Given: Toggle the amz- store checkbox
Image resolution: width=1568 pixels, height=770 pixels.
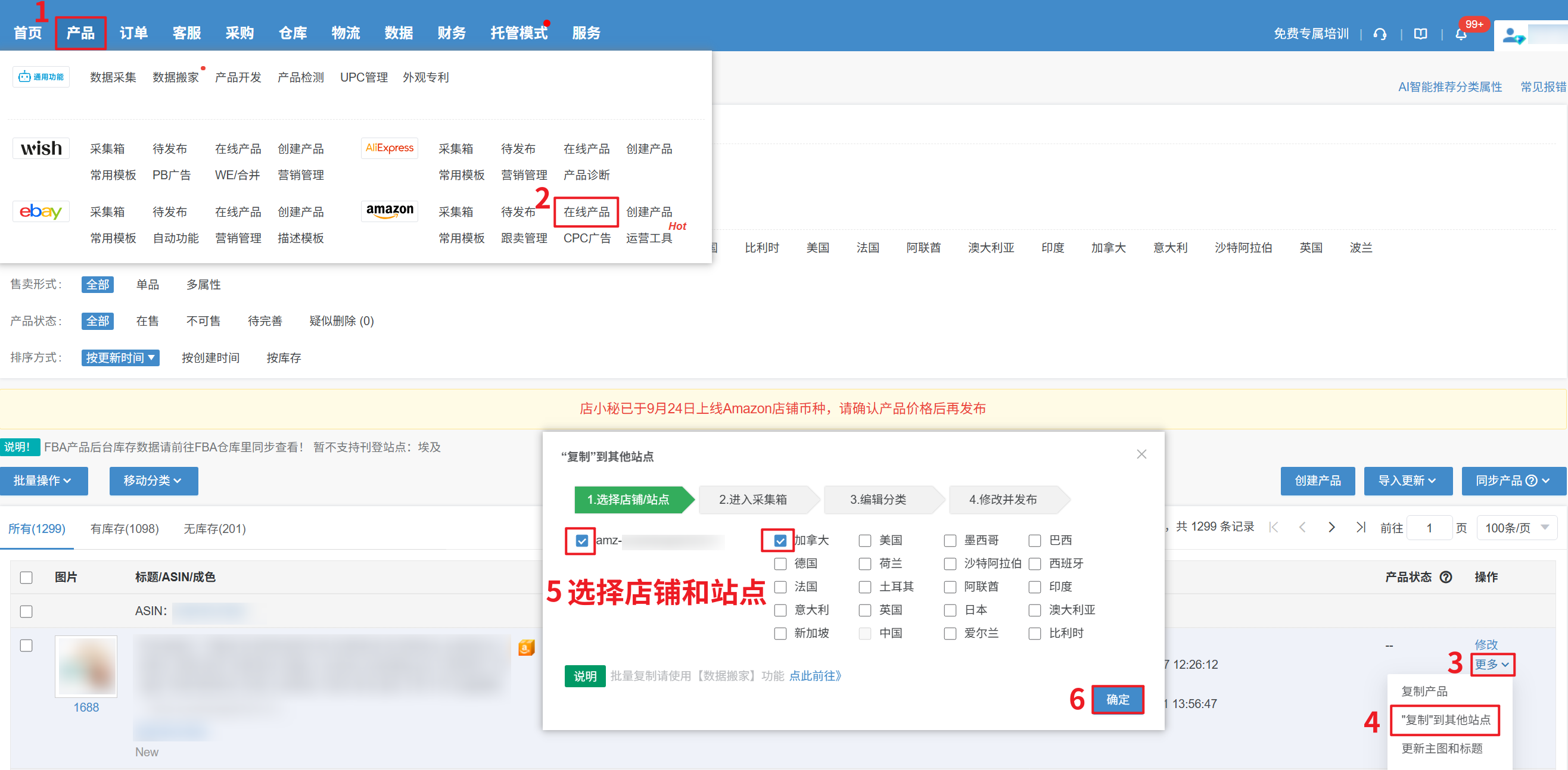Looking at the screenshot, I should pyautogui.click(x=581, y=541).
